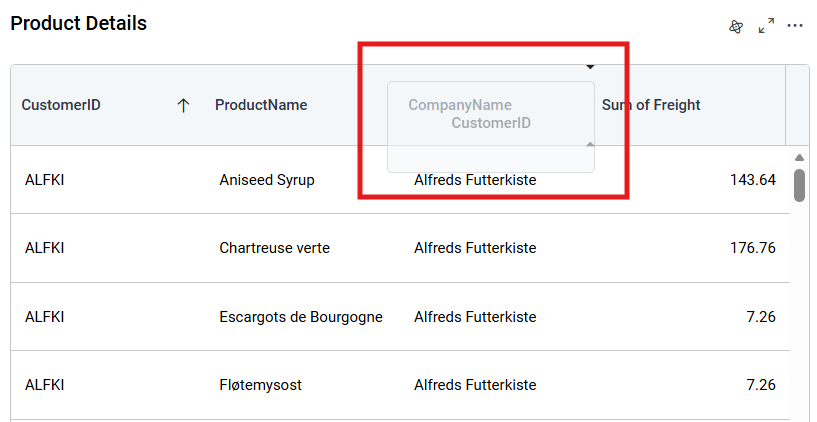817x422 pixels.
Task: Click the CustomerID ascending sort arrow
Action: tap(183, 105)
